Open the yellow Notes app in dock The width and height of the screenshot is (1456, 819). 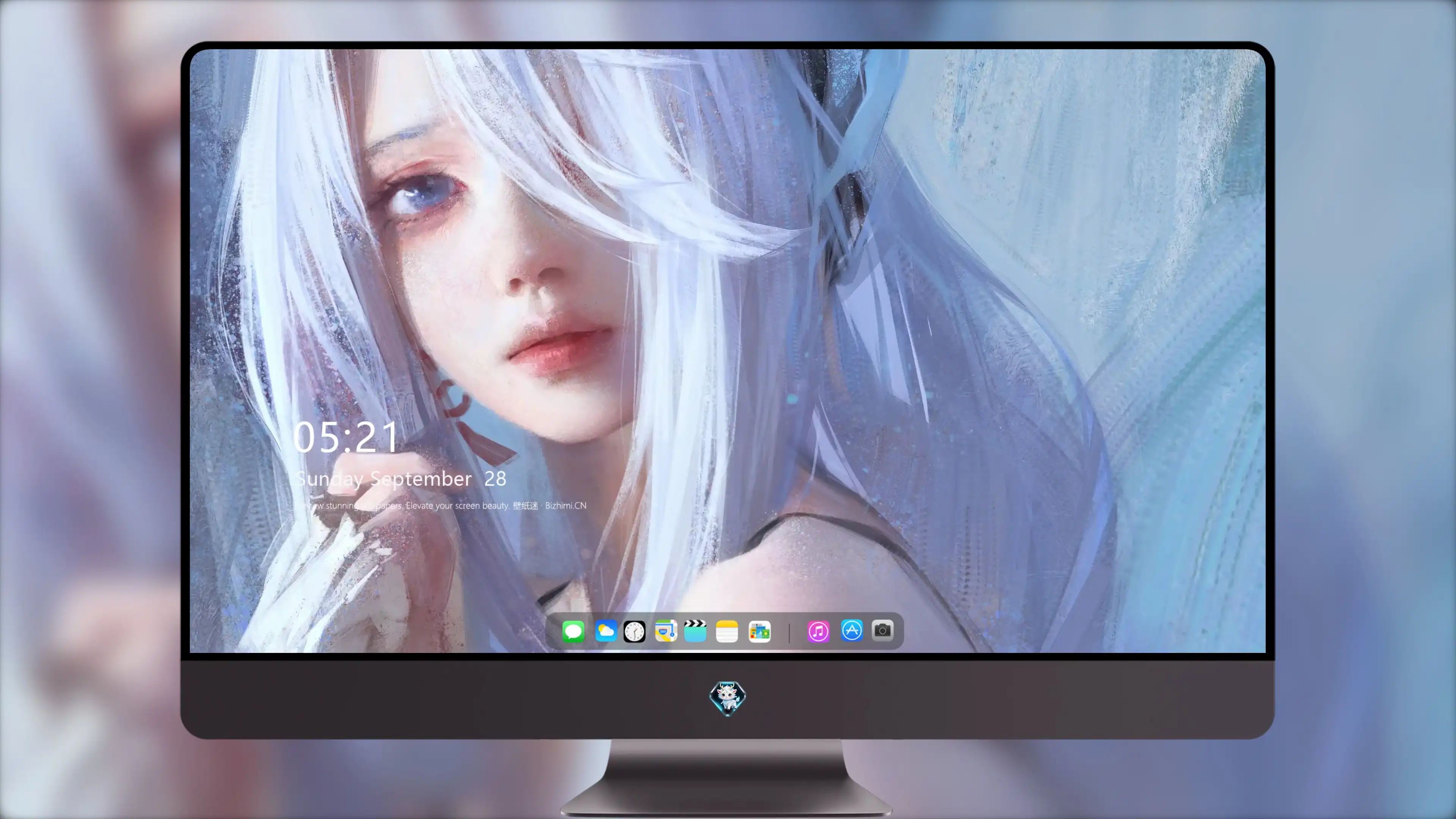[727, 631]
